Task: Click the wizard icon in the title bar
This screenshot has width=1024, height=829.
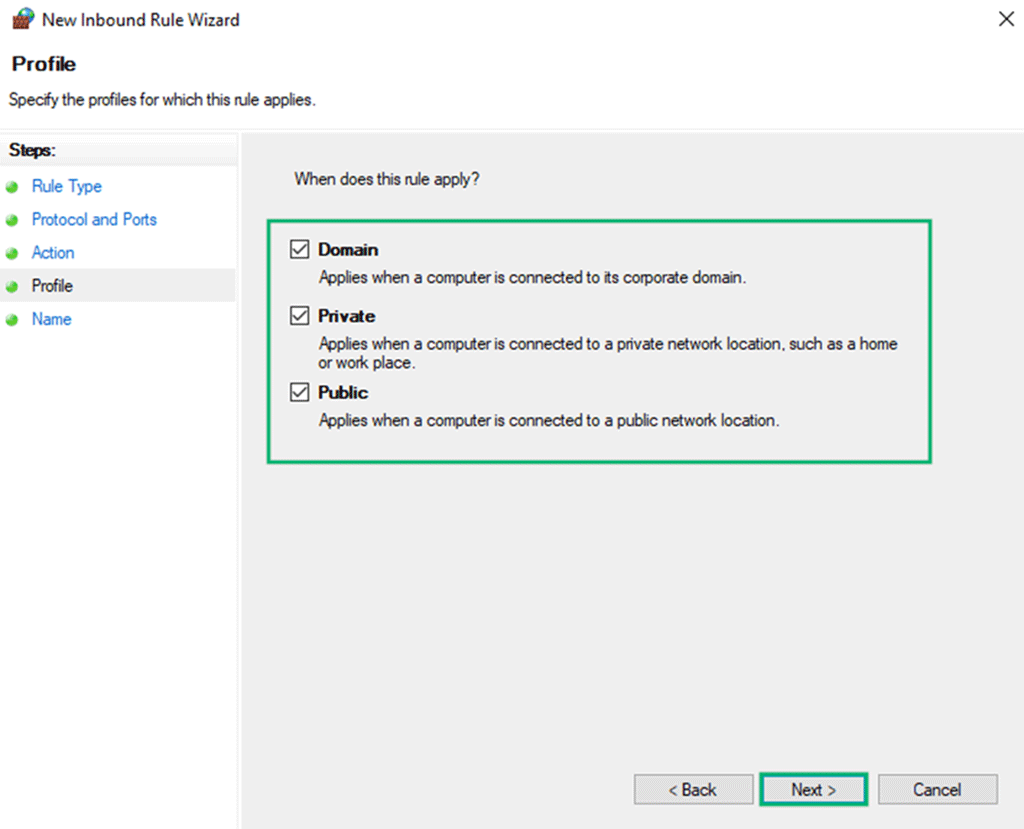Action: tap(22, 19)
